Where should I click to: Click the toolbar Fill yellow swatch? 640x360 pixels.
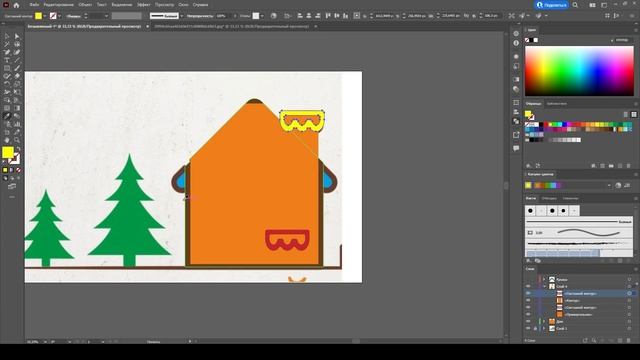click(x=8, y=152)
